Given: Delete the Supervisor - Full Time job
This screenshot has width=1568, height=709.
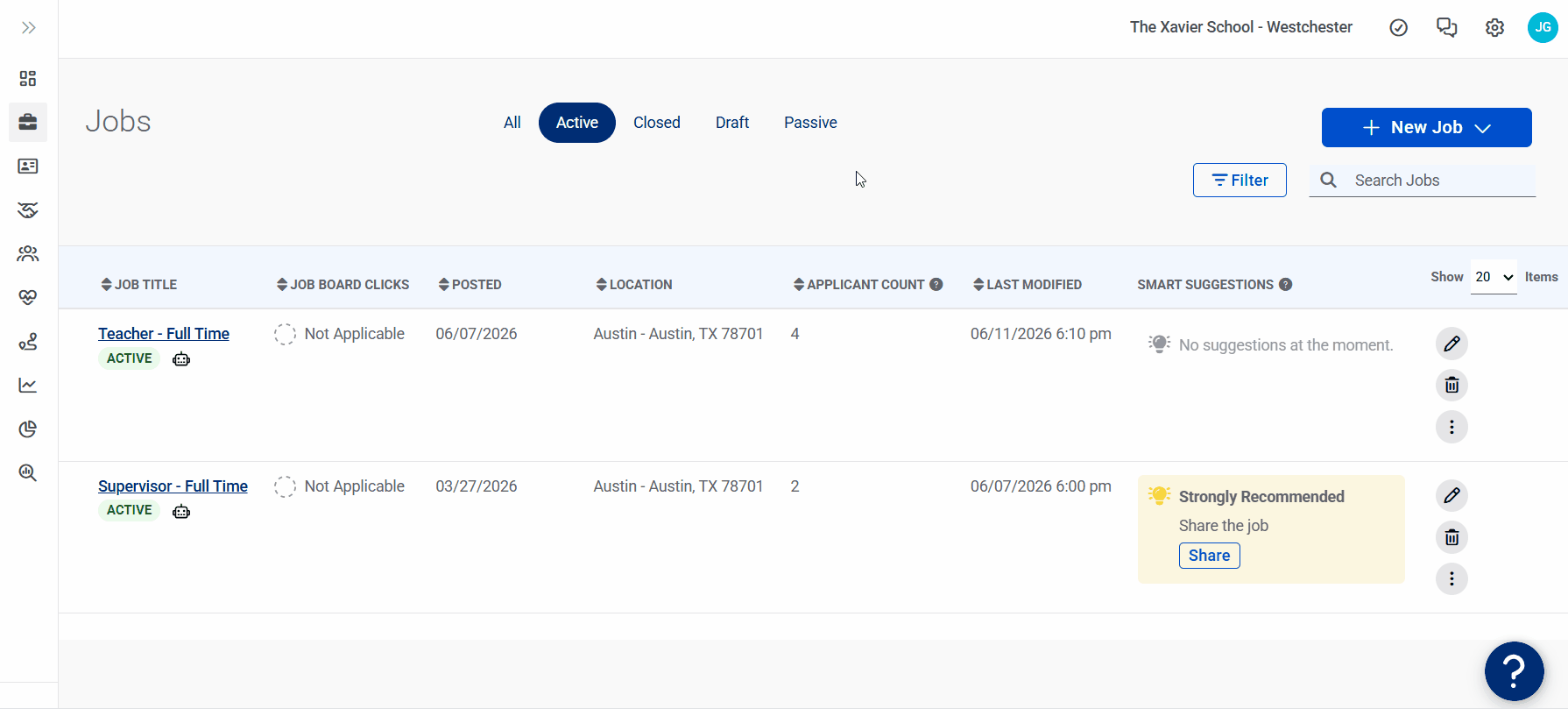Looking at the screenshot, I should [1451, 537].
